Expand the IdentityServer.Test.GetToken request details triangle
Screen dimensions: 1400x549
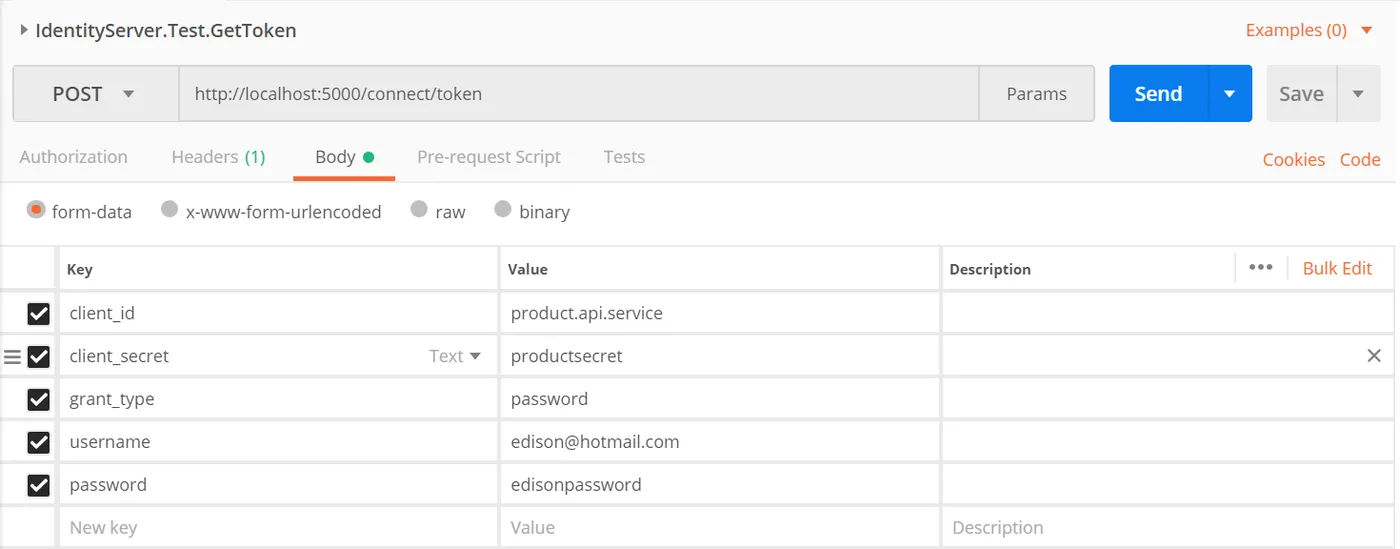[x=24, y=30]
